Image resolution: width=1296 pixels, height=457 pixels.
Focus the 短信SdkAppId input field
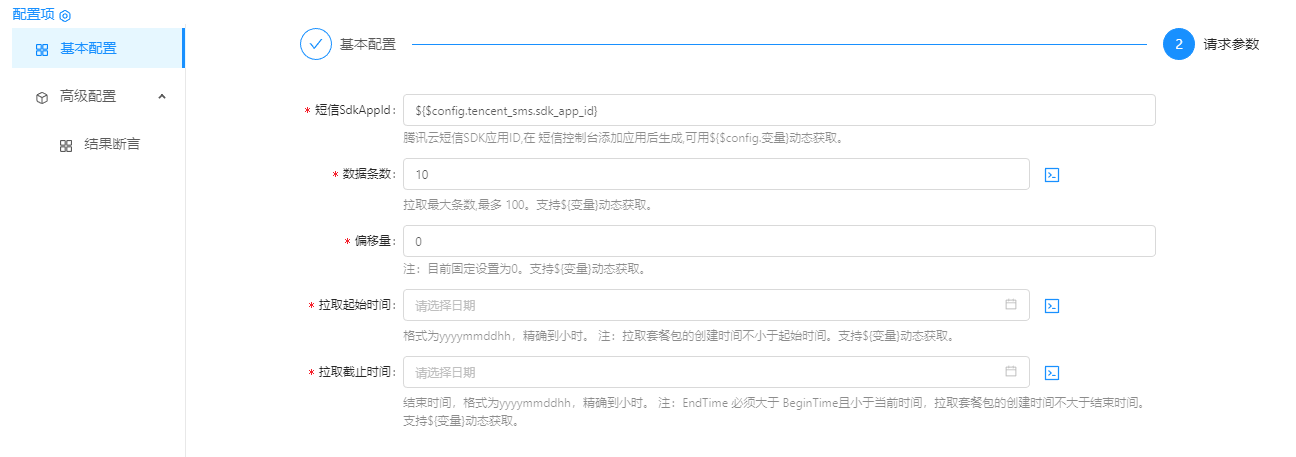[x=778, y=110]
